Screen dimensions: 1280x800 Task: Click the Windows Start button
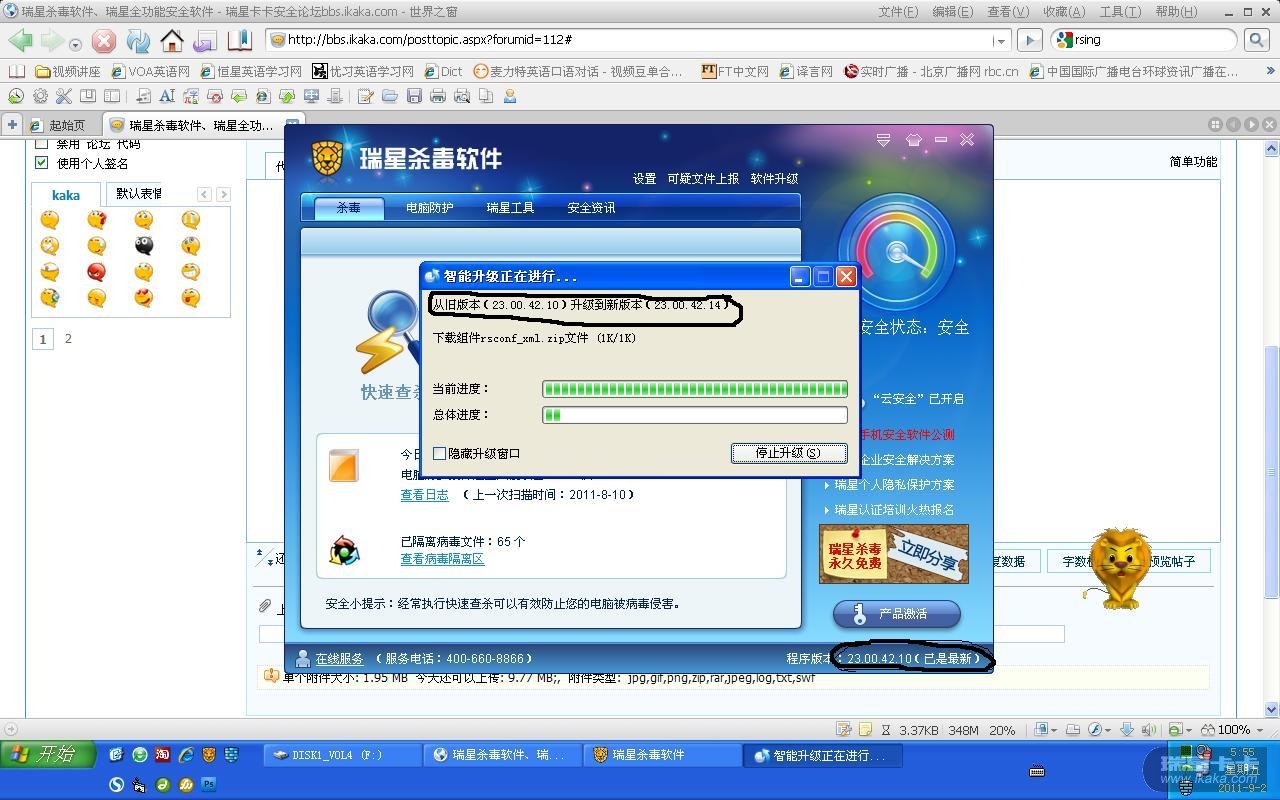click(48, 754)
